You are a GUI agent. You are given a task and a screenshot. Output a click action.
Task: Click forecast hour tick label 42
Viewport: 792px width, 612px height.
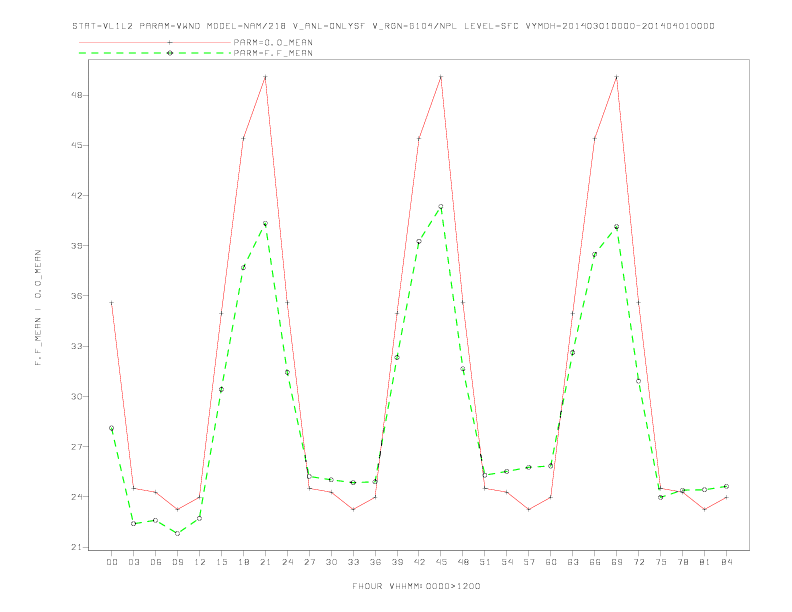click(419, 562)
